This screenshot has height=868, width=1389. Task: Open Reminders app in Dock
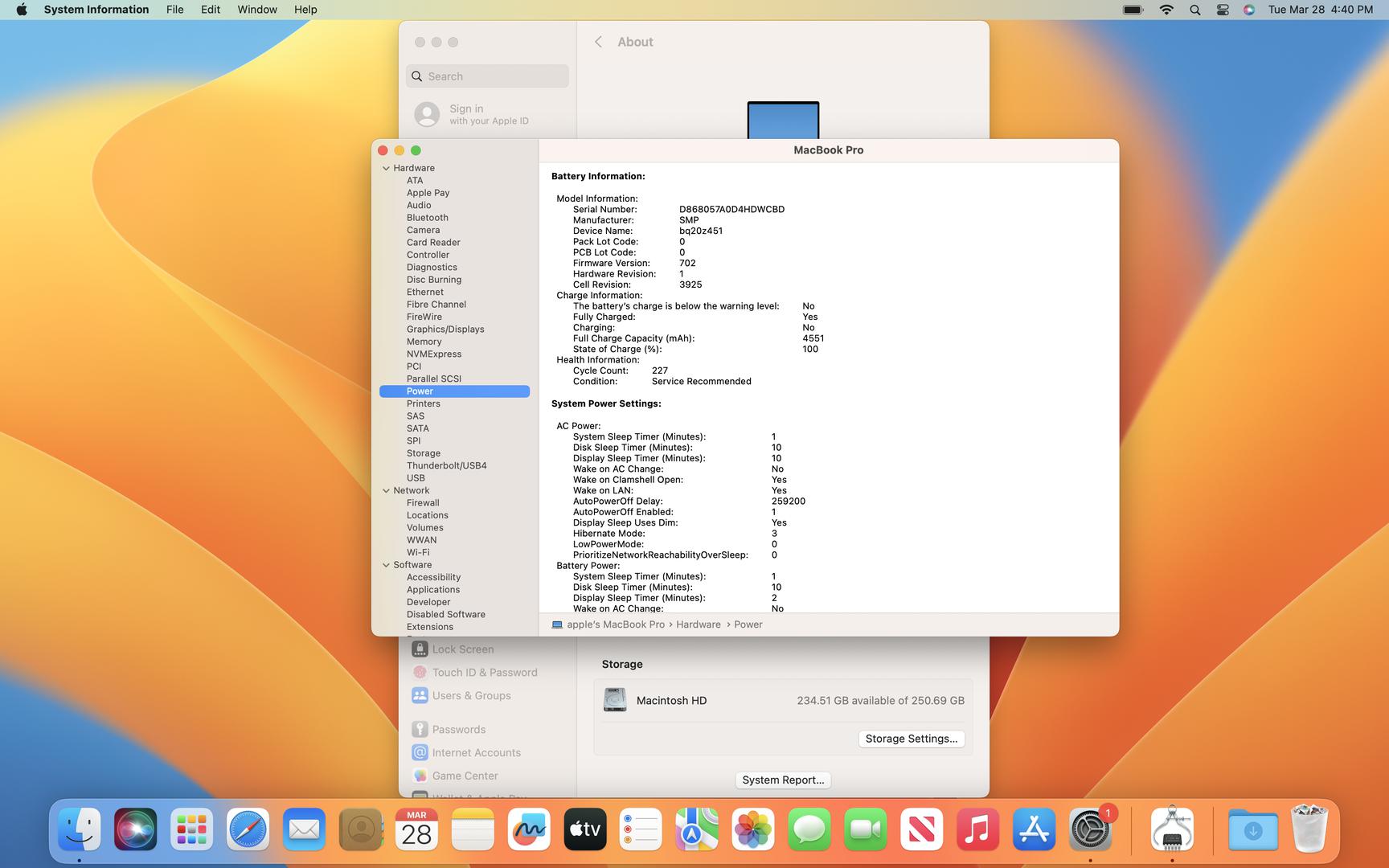[641, 829]
